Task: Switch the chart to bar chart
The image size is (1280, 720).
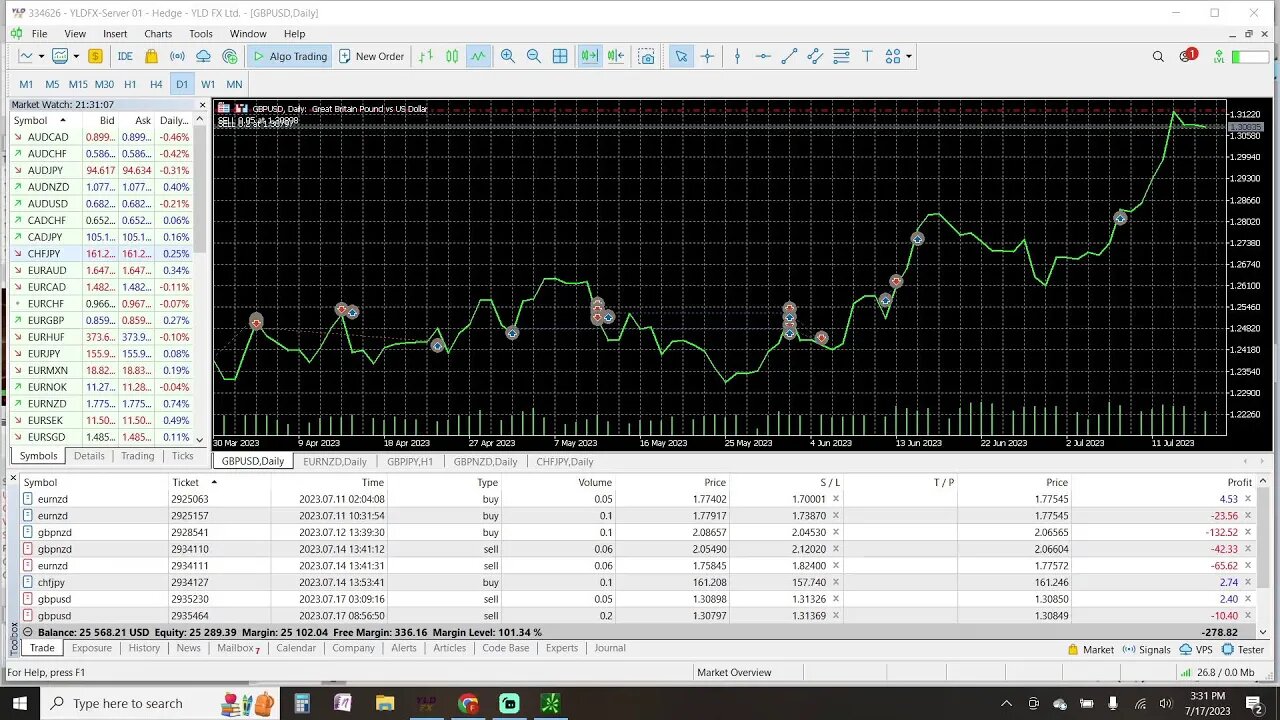Action: pos(426,57)
